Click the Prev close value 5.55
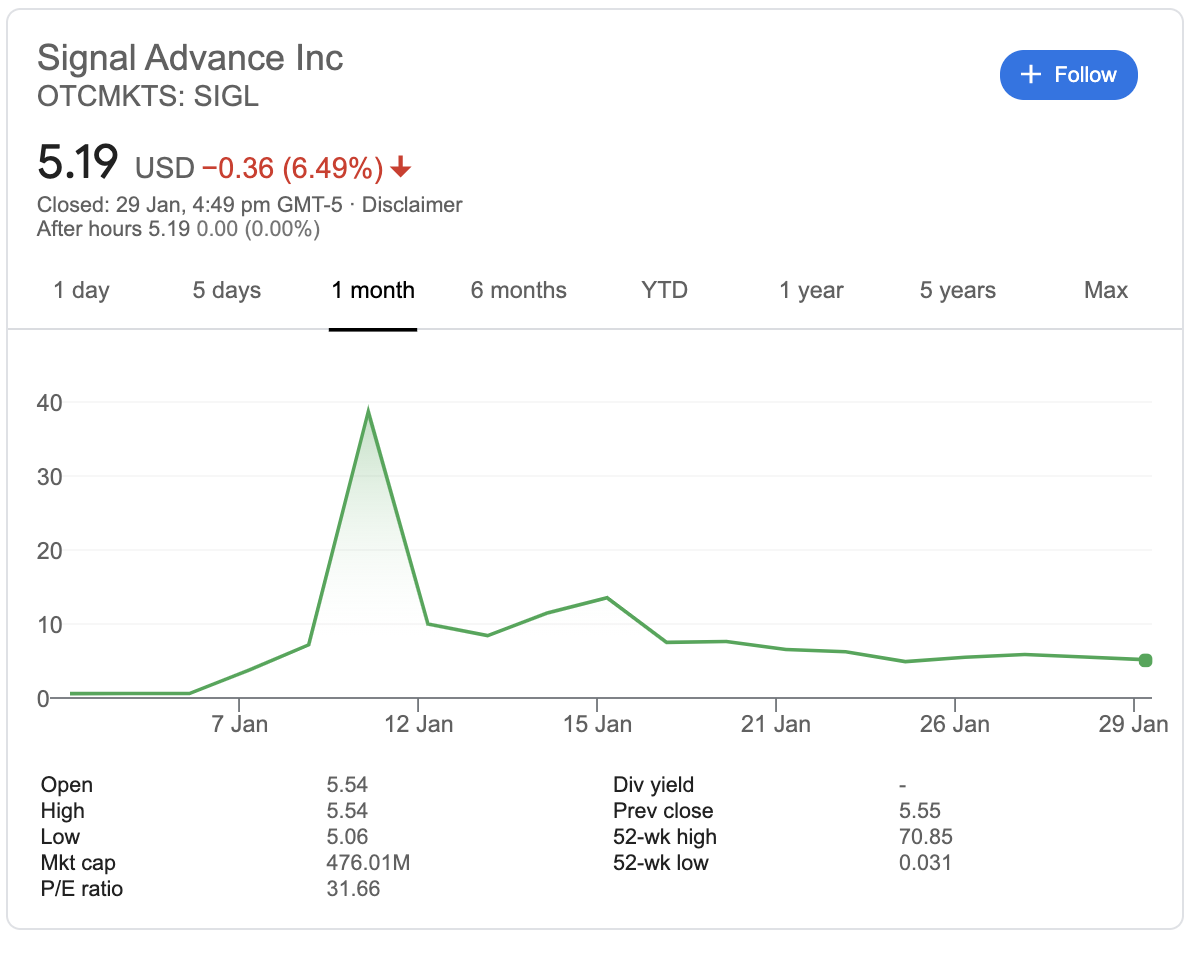Viewport: 1192px width, 962px height. pos(919,811)
